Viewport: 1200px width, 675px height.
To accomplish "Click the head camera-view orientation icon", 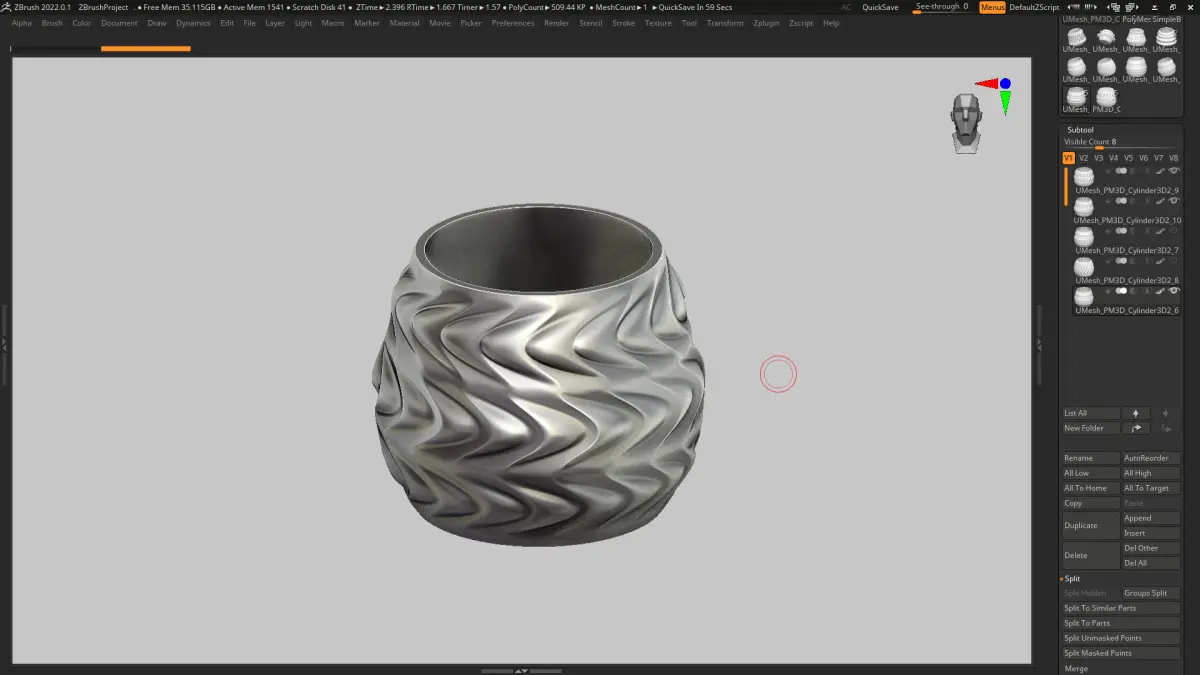I will [x=966, y=123].
